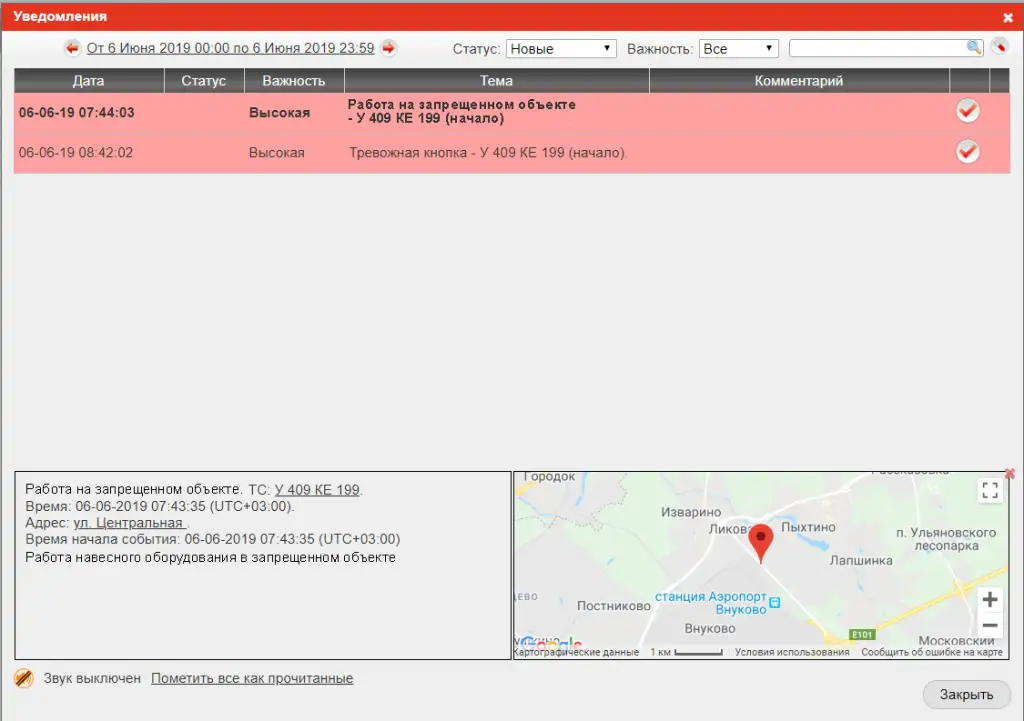Viewport: 1024px width, 721px height.
Task: Mark 08:42:02 alarm button notification as read
Action: point(967,152)
